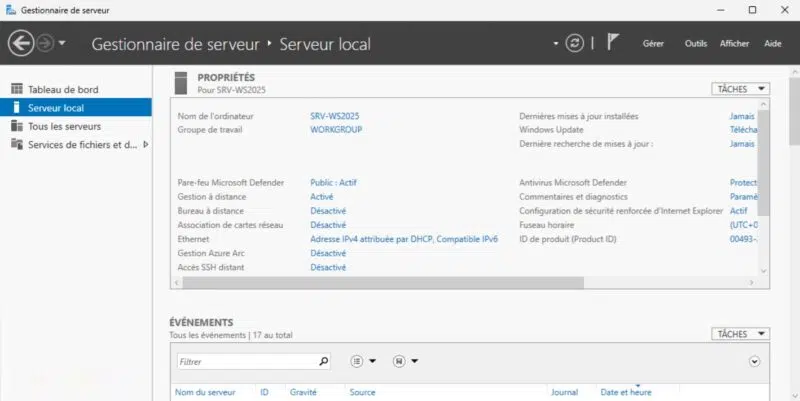Click the forward navigation arrow
The image size is (800, 401).
click(46, 44)
